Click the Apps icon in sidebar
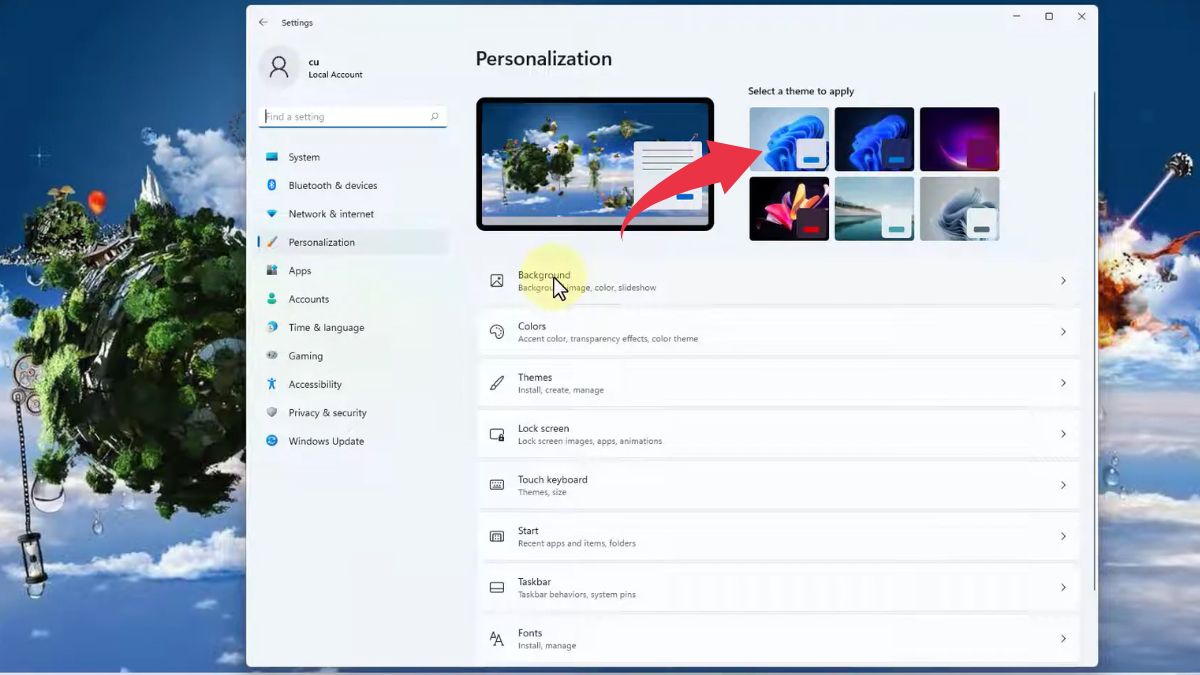Viewport: 1200px width, 675px height. pyautogui.click(x=272, y=271)
